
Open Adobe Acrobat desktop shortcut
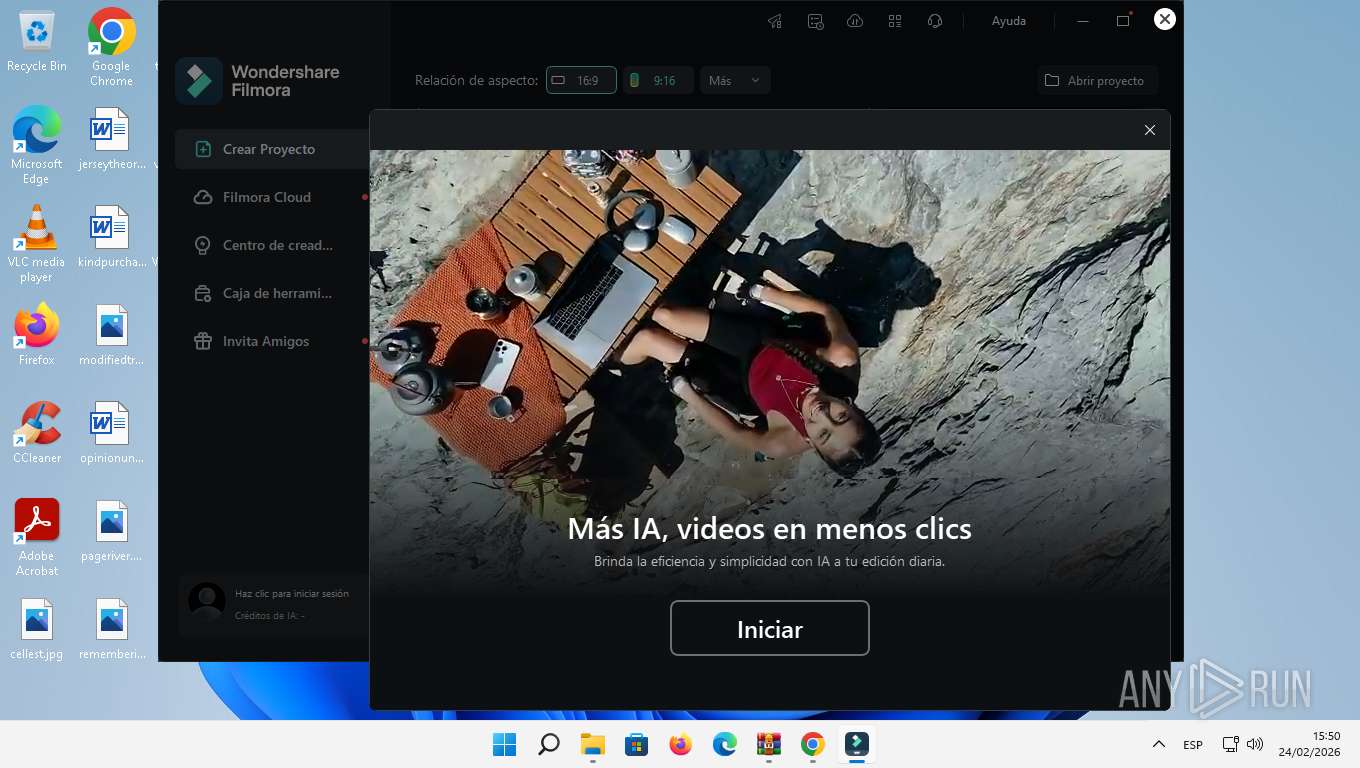click(x=37, y=538)
